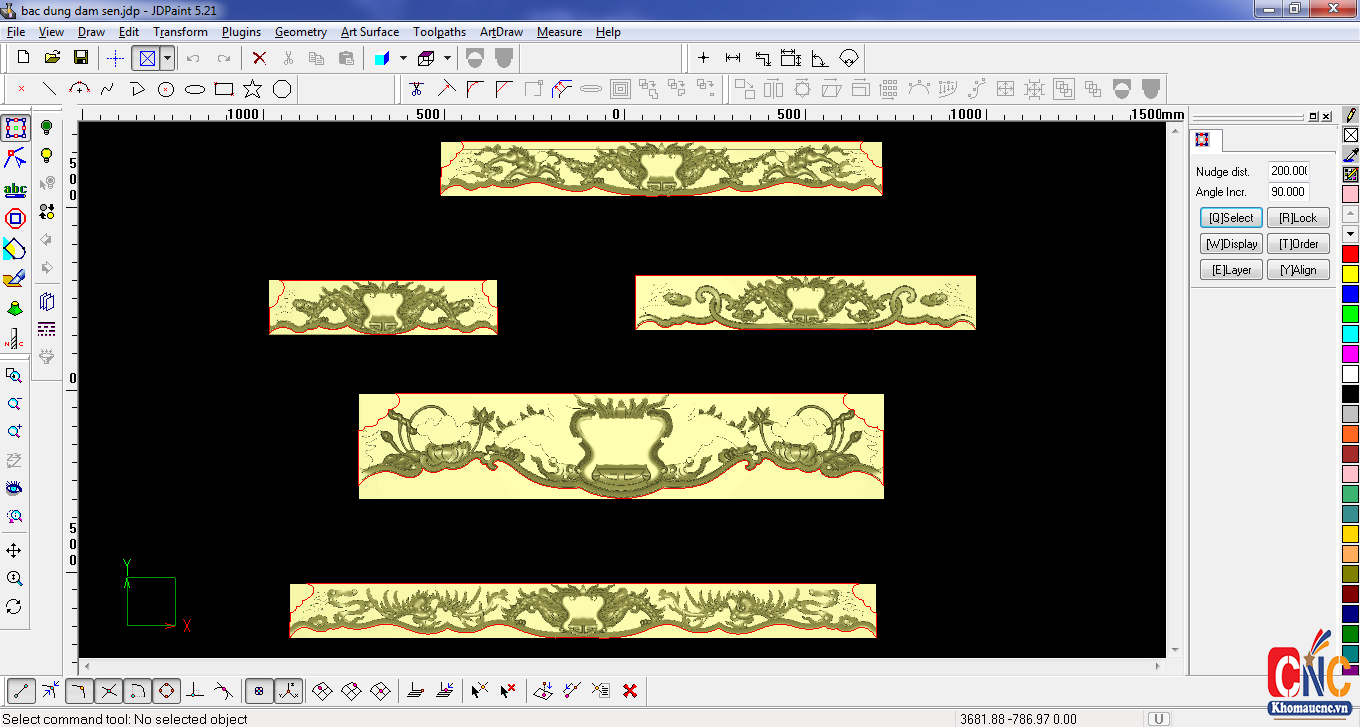Toggle the intersection snap button
Screen dimensions: 1360x728
(x=109, y=690)
